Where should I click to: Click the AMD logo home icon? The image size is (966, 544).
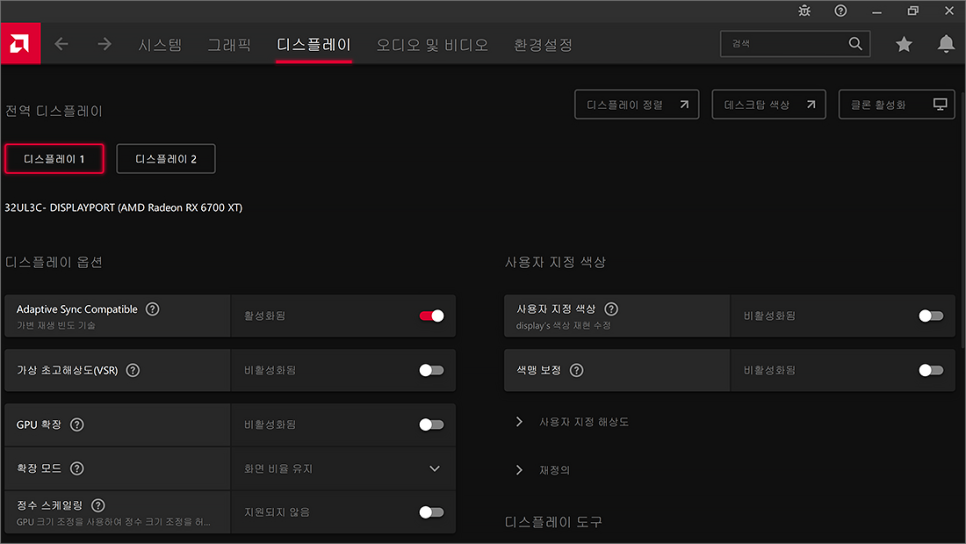(x=20, y=44)
